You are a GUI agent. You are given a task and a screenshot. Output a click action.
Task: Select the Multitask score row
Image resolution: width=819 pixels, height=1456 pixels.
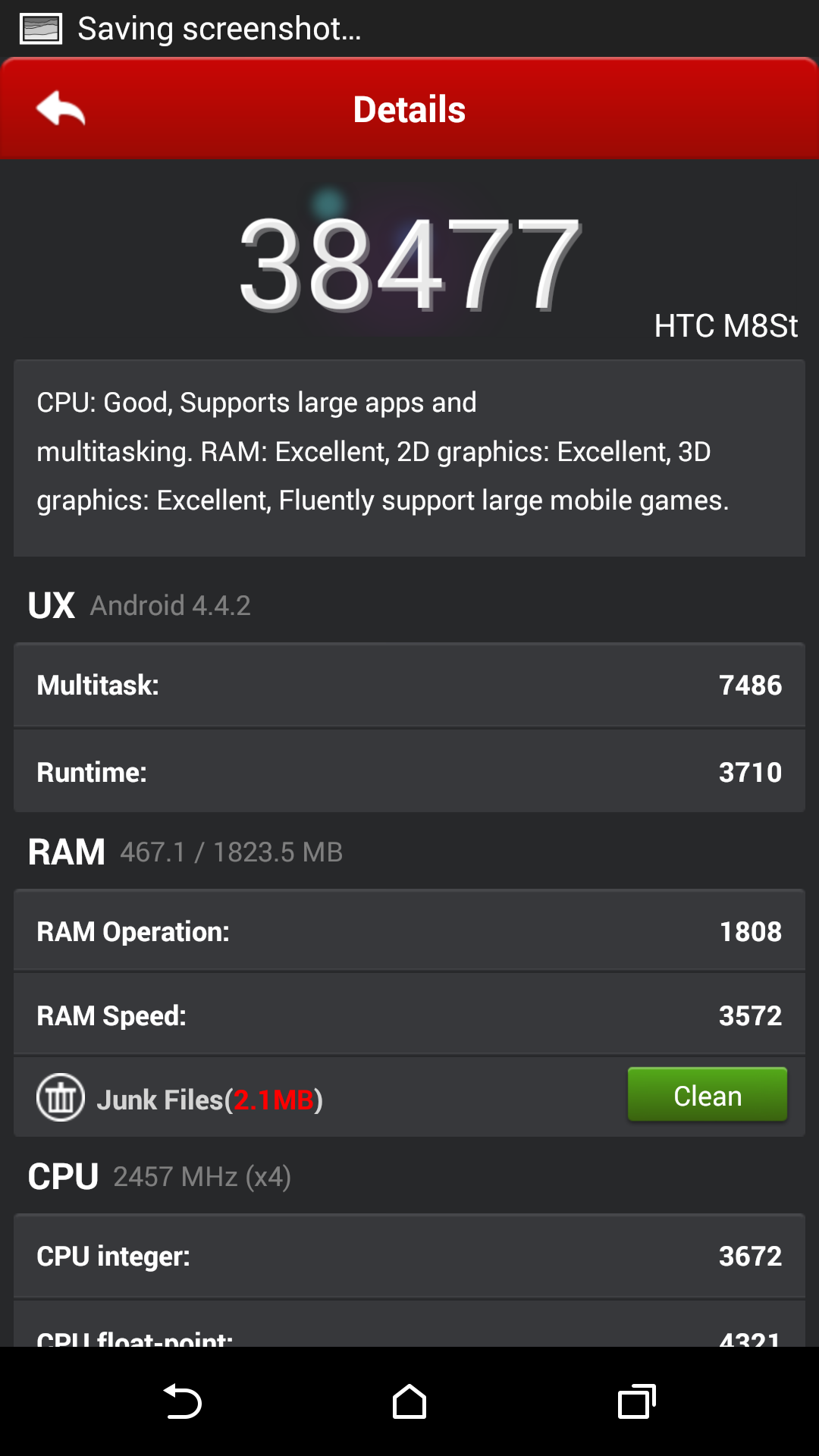409,685
